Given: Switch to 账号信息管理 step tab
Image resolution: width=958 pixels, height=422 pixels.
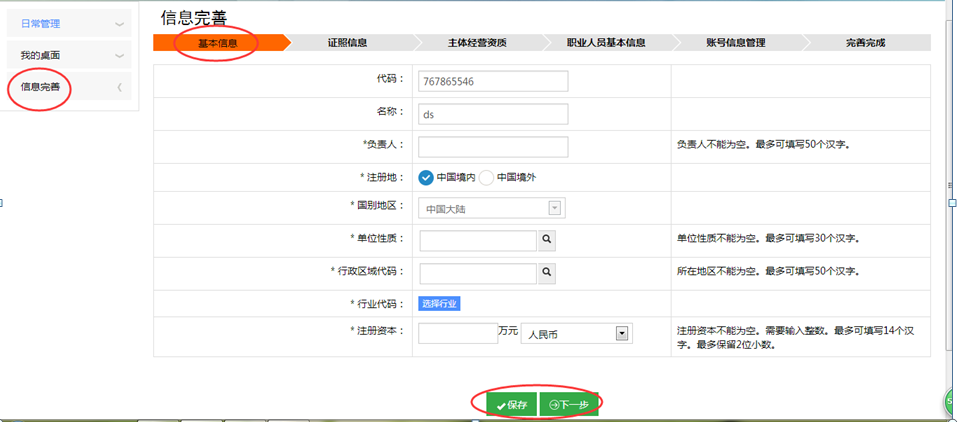Looking at the screenshot, I should coord(735,43).
